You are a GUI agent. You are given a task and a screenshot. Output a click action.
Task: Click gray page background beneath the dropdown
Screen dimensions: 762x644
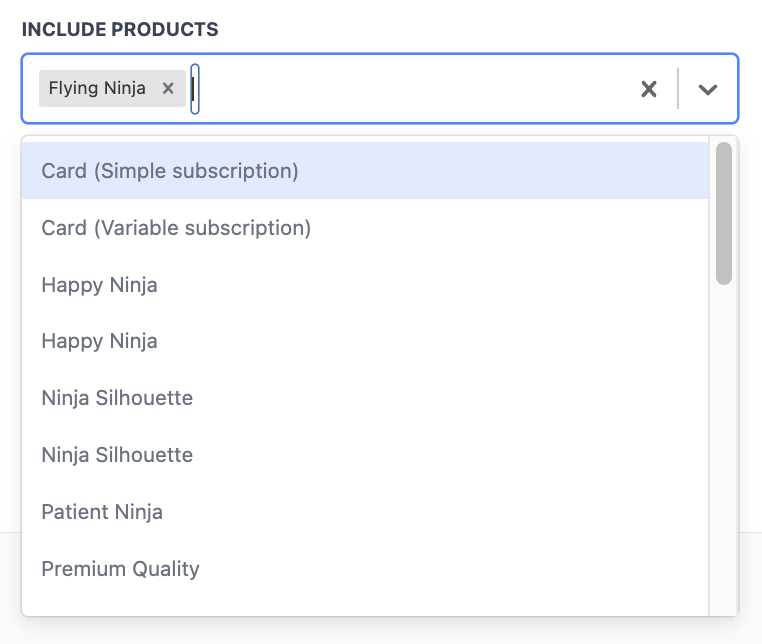pos(380,632)
